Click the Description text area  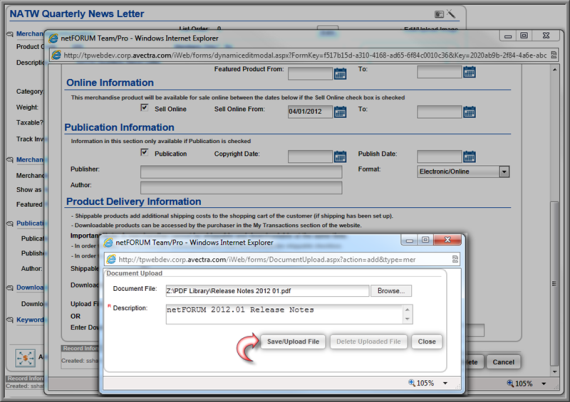pos(289,314)
